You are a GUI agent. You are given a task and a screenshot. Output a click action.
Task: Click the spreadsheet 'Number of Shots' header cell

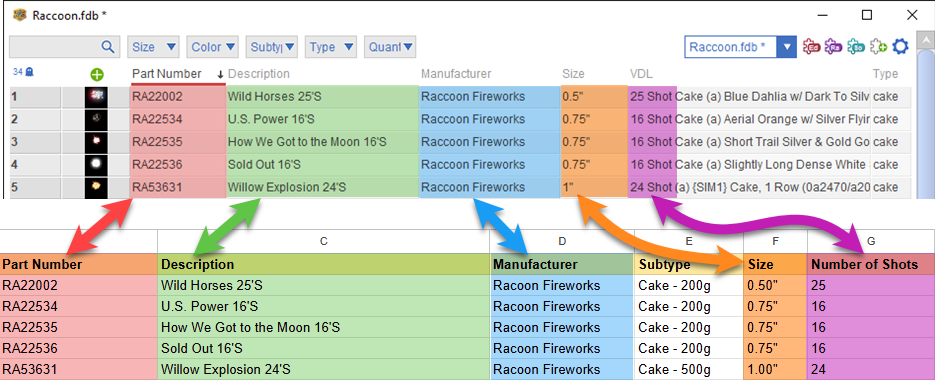(x=871, y=264)
